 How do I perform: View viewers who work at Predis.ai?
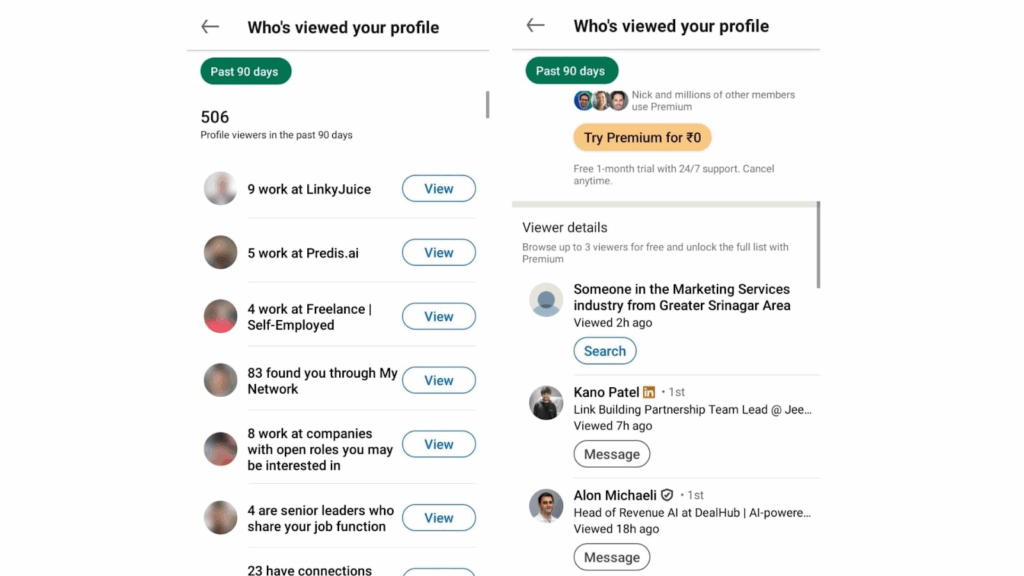coord(438,253)
